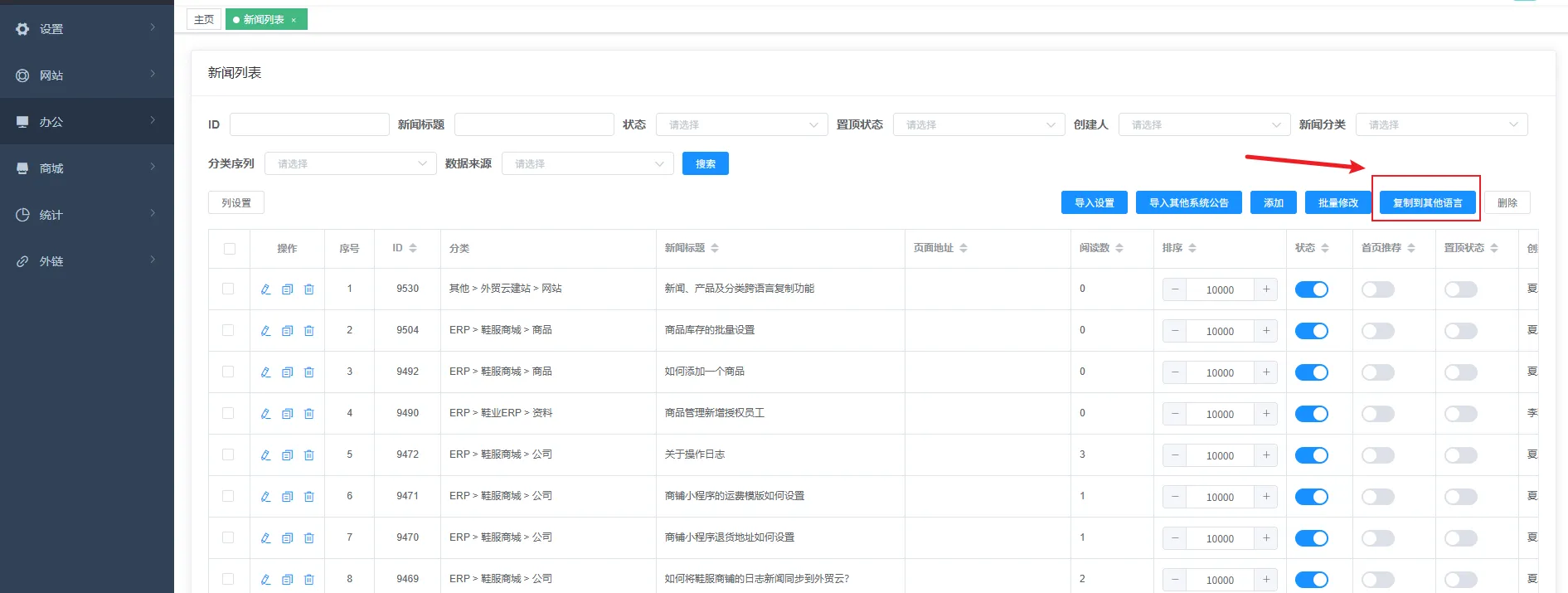Open the 新闻分类 filter dropdown
The image size is (1568, 593).
(x=1441, y=124)
